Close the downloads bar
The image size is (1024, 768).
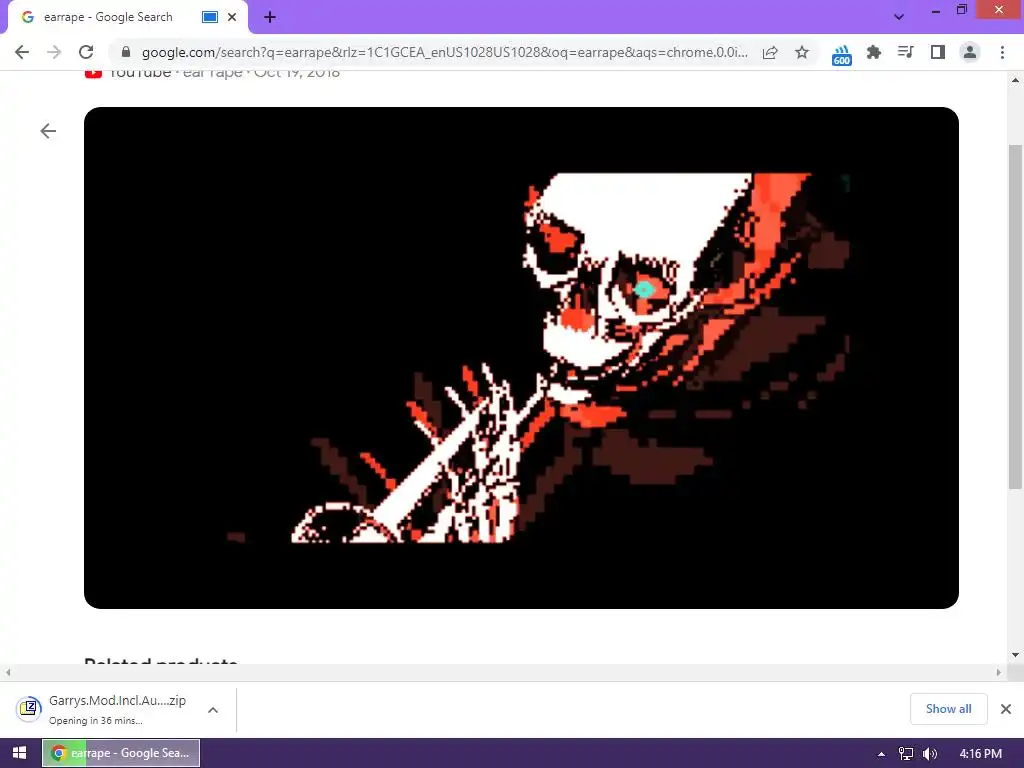pyautogui.click(x=1006, y=709)
